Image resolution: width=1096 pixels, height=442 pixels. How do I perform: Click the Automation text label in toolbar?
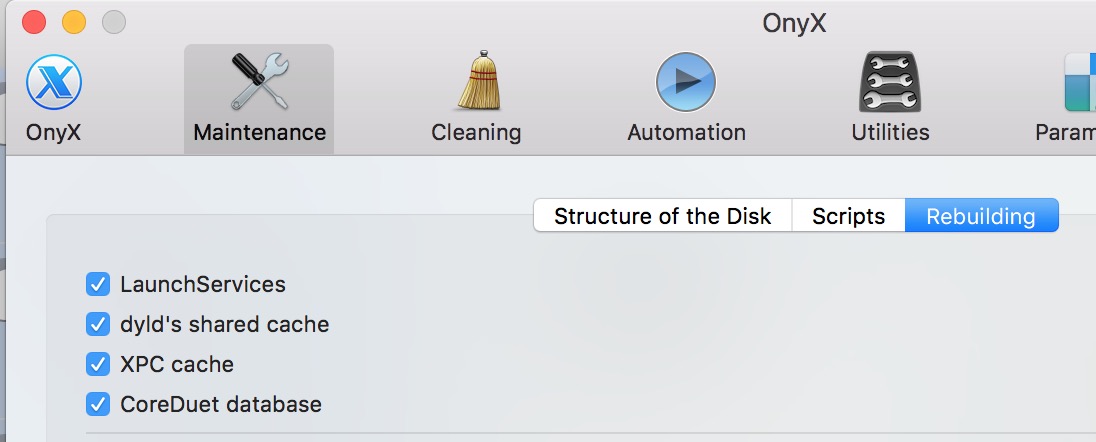pos(686,132)
